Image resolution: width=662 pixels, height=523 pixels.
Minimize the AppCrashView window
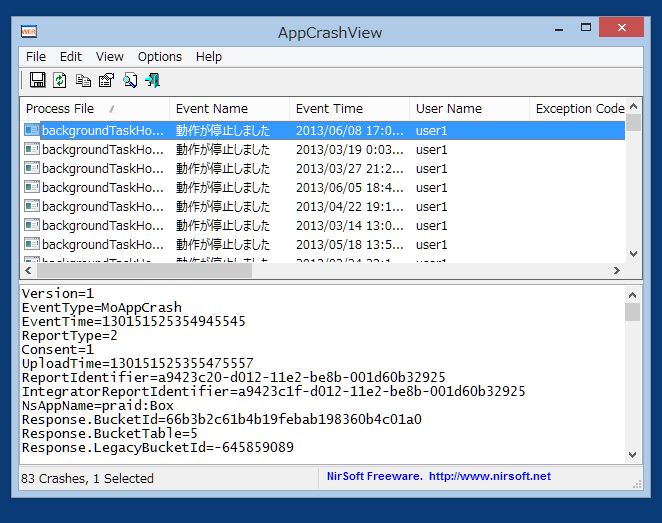[559, 28]
